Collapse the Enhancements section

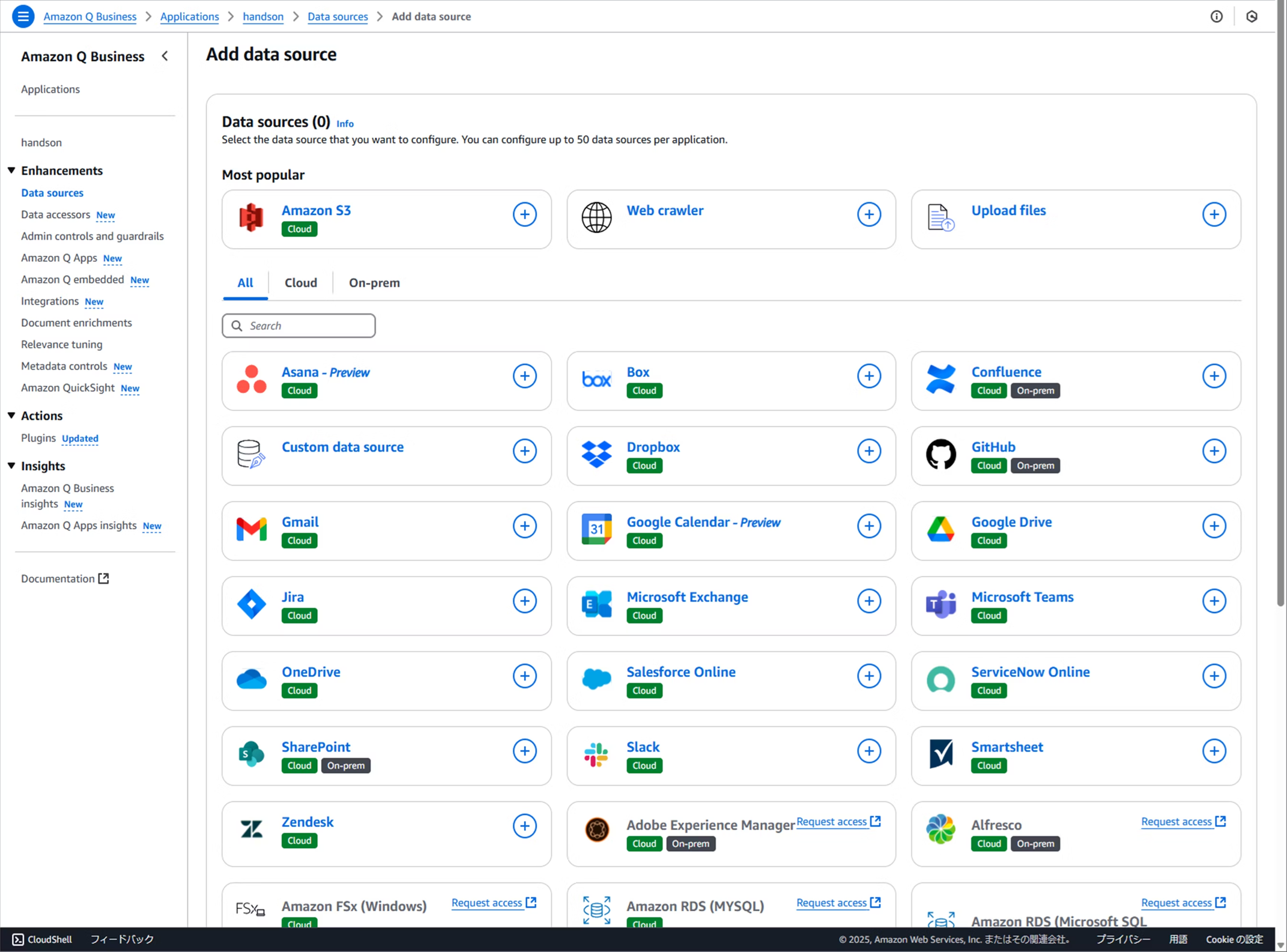pos(11,171)
